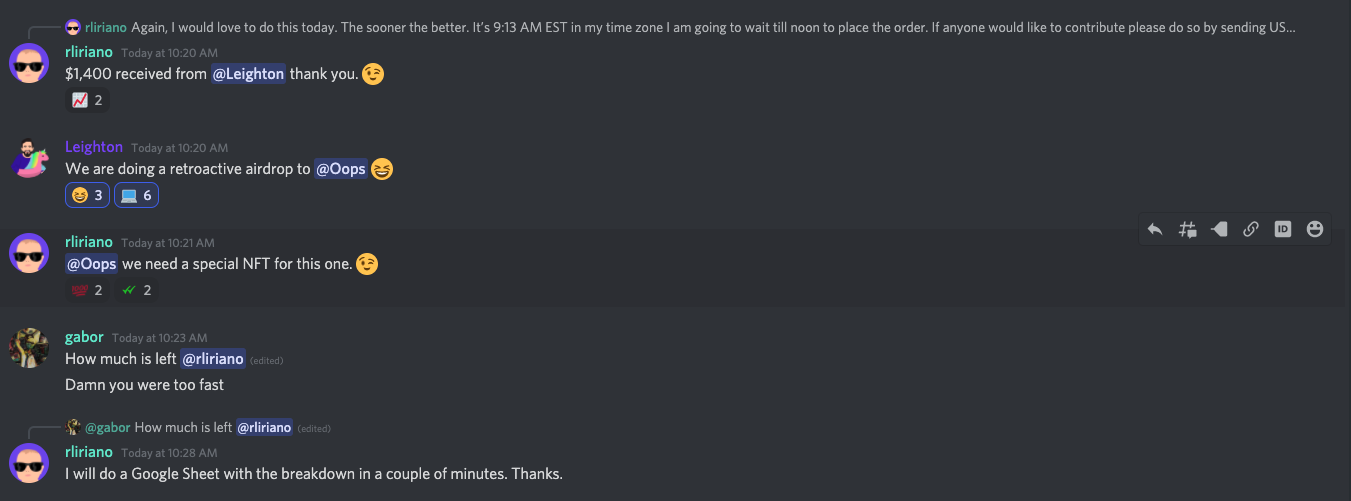Copy message link with chain icon

pos(1251,229)
